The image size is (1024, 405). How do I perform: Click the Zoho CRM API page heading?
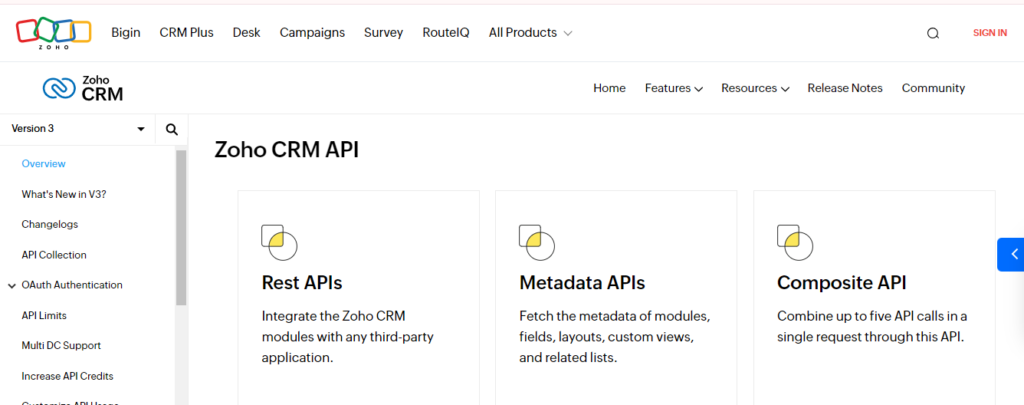click(x=287, y=150)
